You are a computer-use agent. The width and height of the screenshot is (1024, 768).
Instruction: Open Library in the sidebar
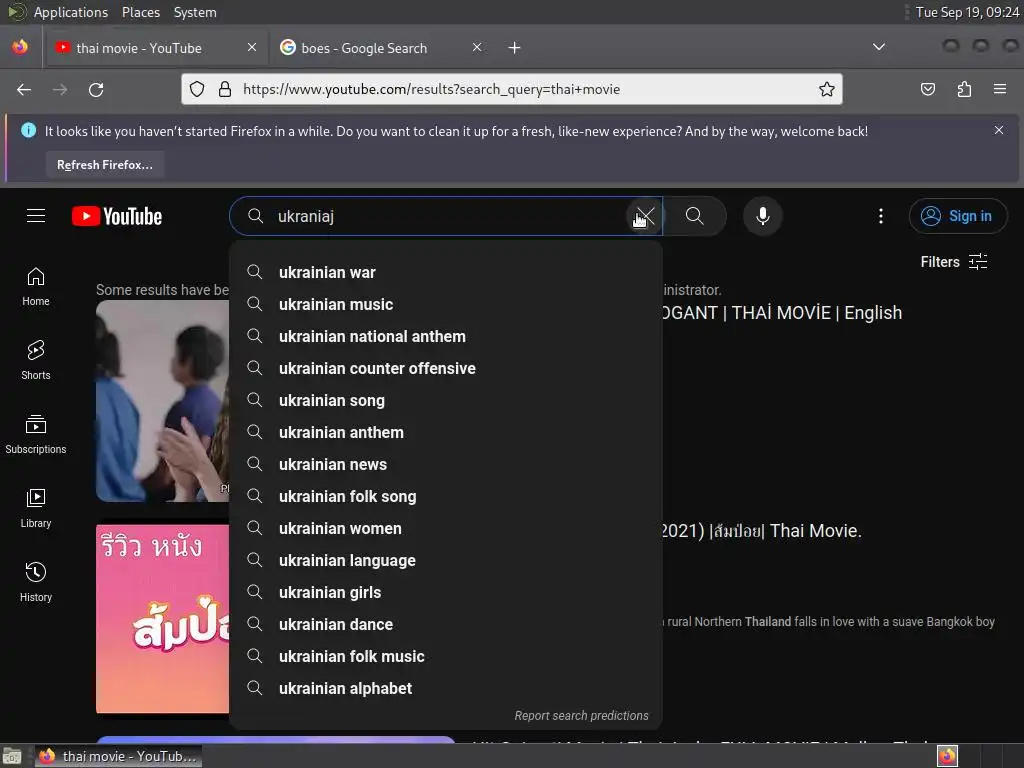pyautogui.click(x=36, y=508)
